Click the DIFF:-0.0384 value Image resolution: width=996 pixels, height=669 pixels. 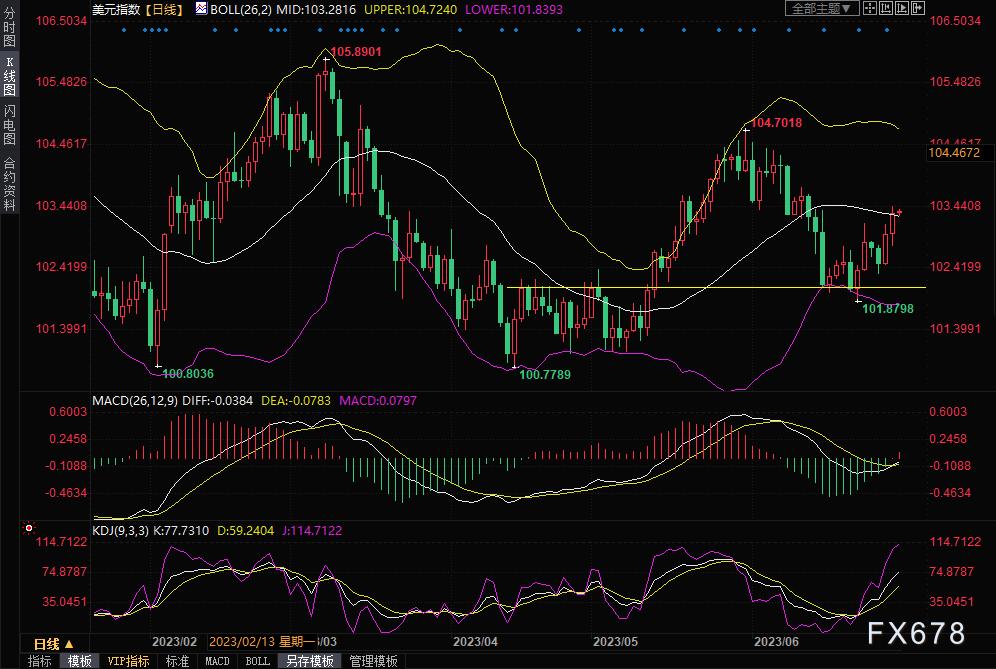(x=217, y=401)
